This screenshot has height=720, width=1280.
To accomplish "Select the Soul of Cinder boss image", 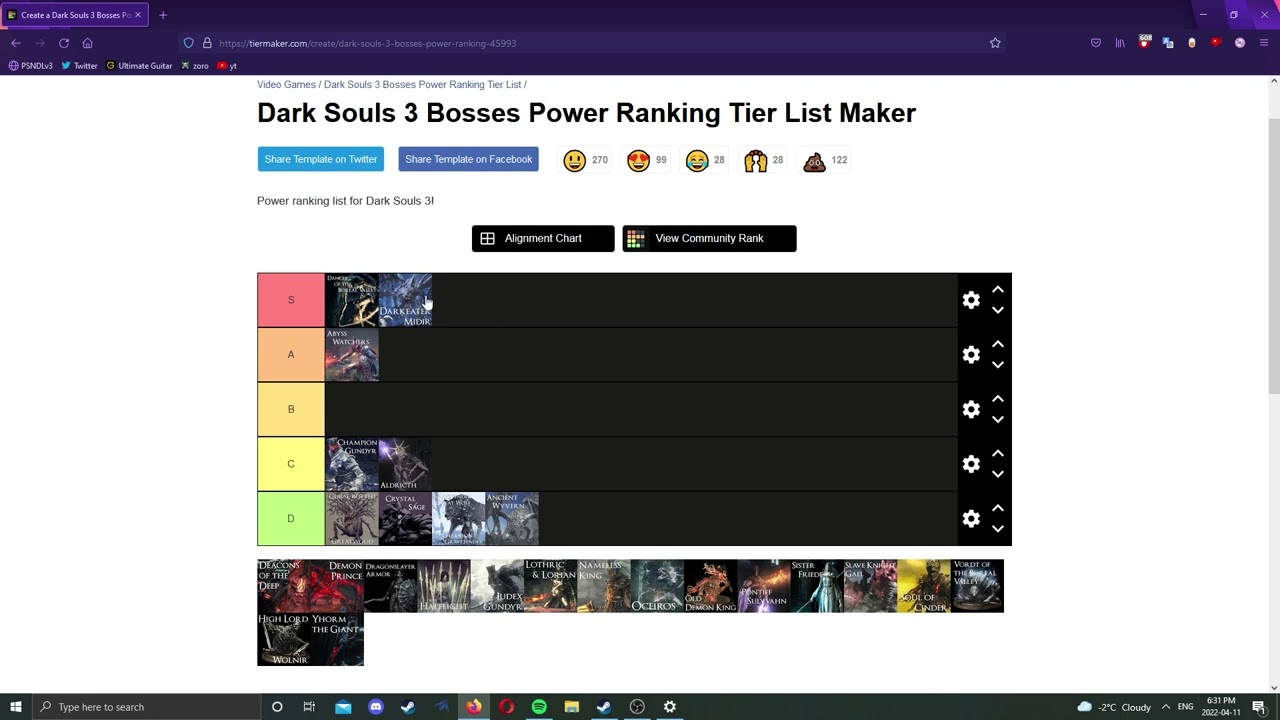I will (924, 586).
